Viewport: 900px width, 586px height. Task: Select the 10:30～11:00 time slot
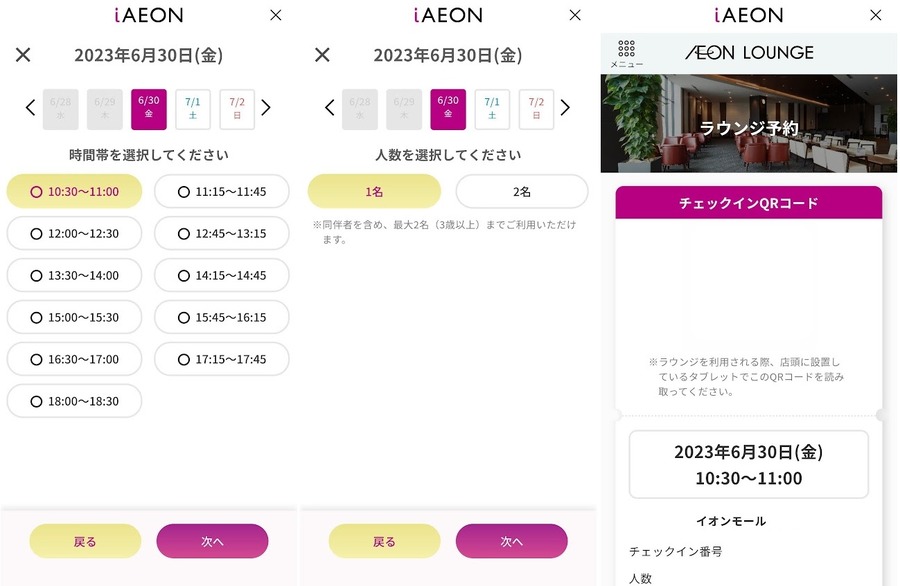click(x=74, y=191)
